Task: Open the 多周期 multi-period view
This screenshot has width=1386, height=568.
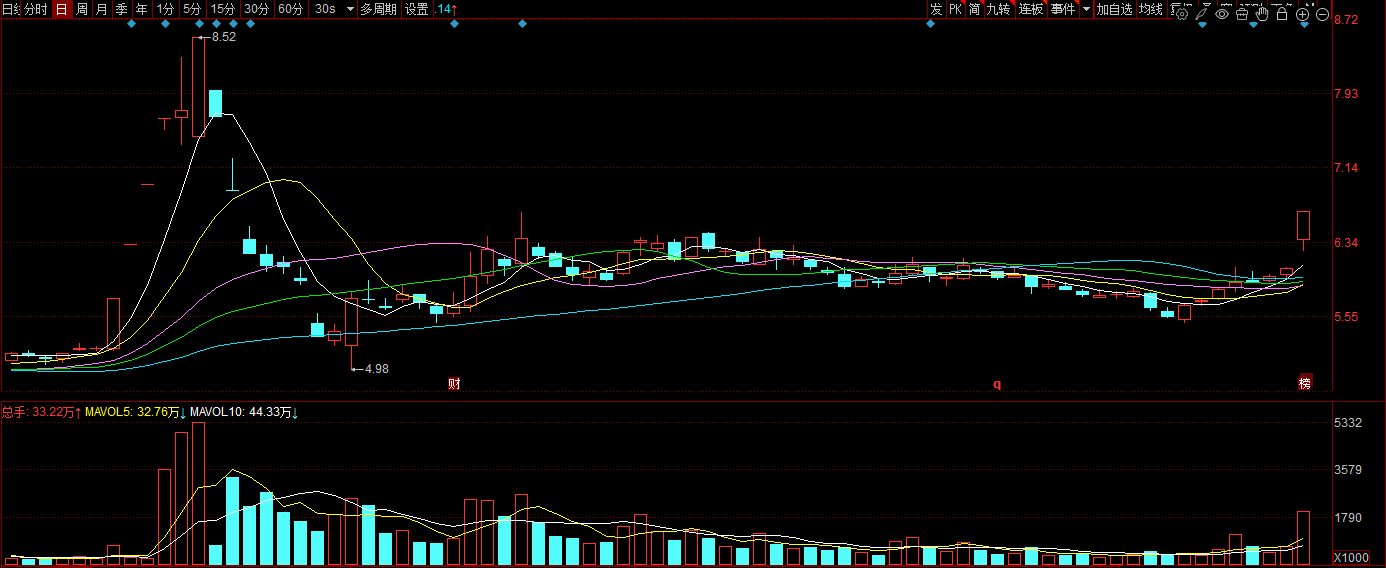Action: [378, 9]
